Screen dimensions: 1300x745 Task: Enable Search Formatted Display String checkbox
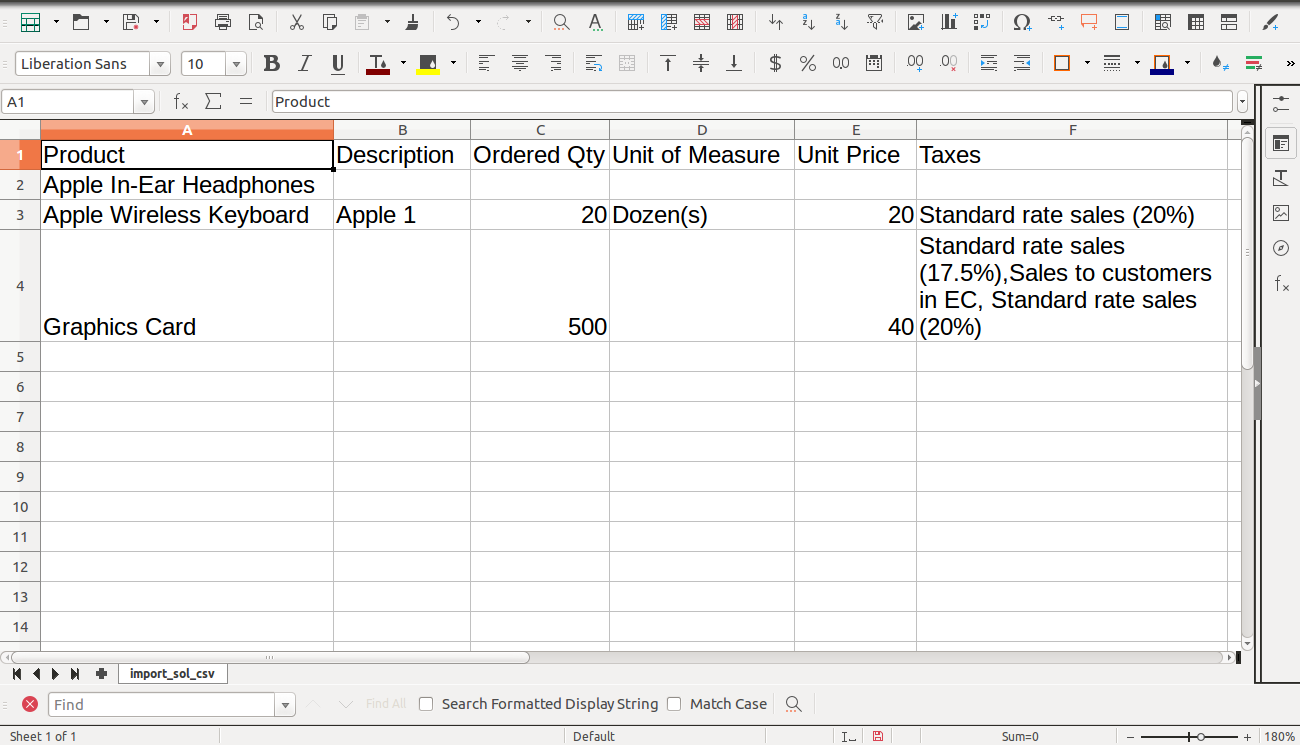click(426, 704)
